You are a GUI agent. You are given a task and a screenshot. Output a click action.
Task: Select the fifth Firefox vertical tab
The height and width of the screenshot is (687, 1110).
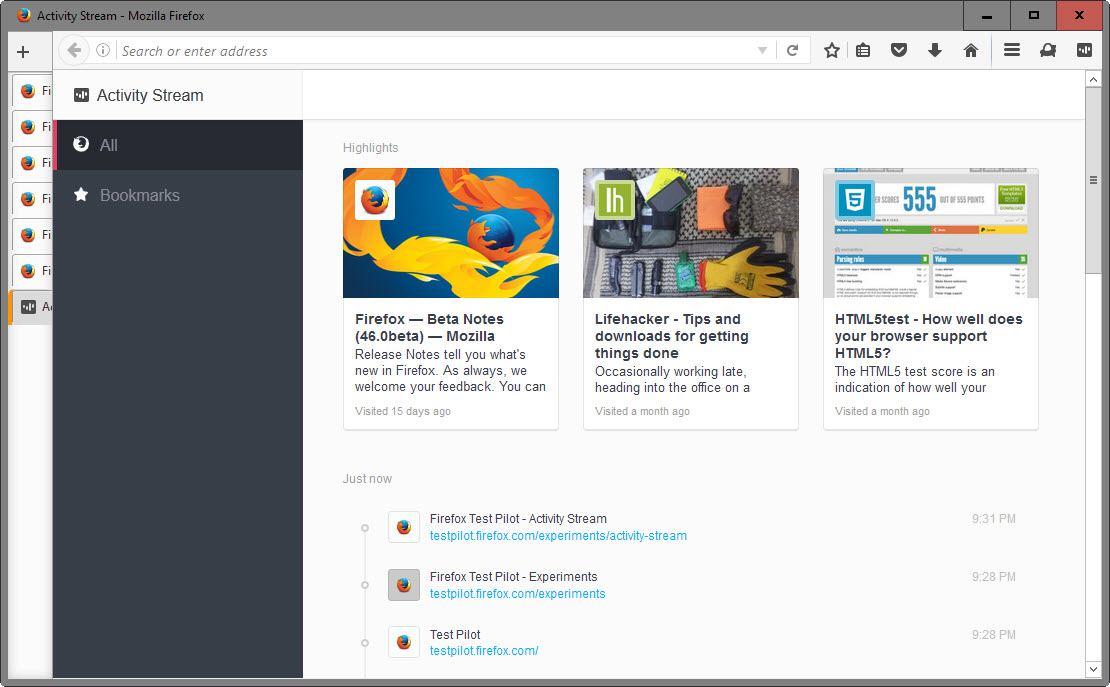33,234
